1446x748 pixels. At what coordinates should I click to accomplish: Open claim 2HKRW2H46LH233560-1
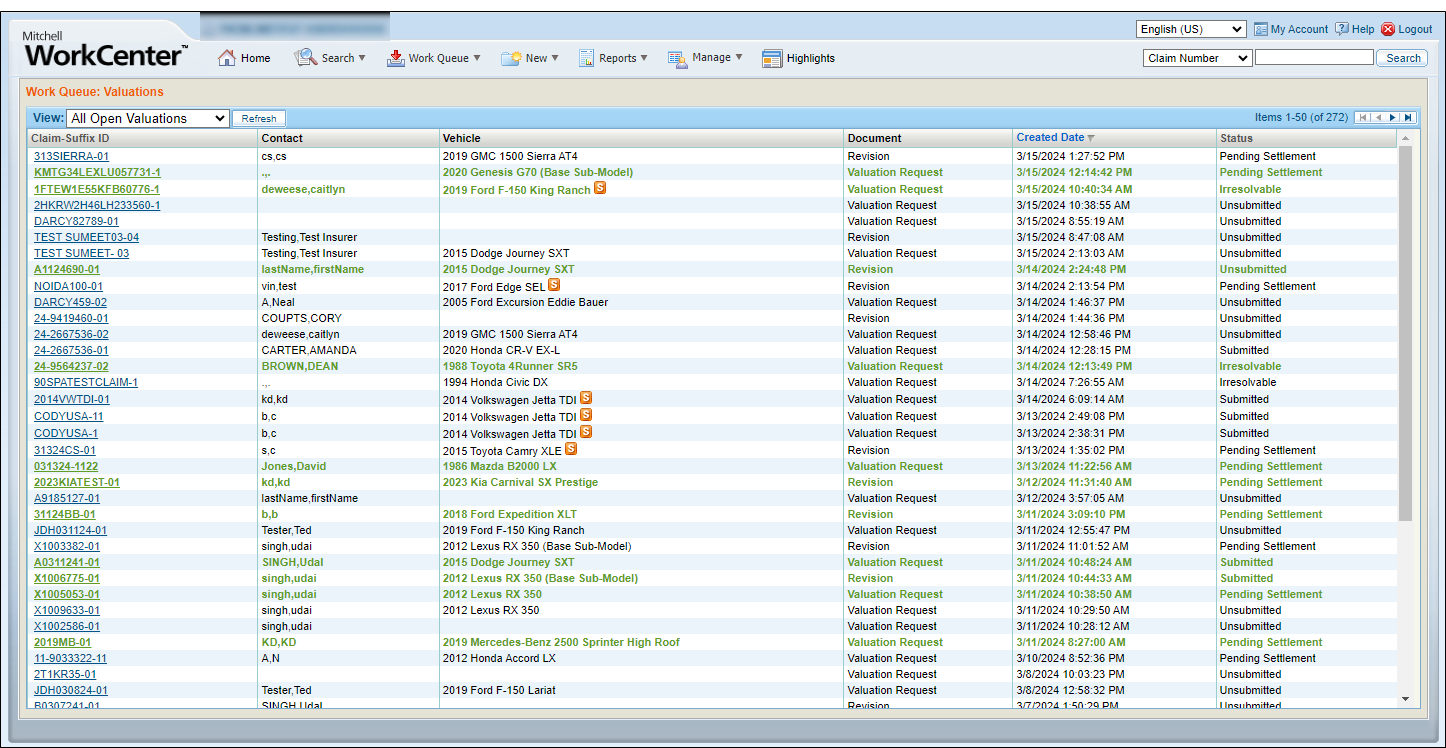pos(97,205)
